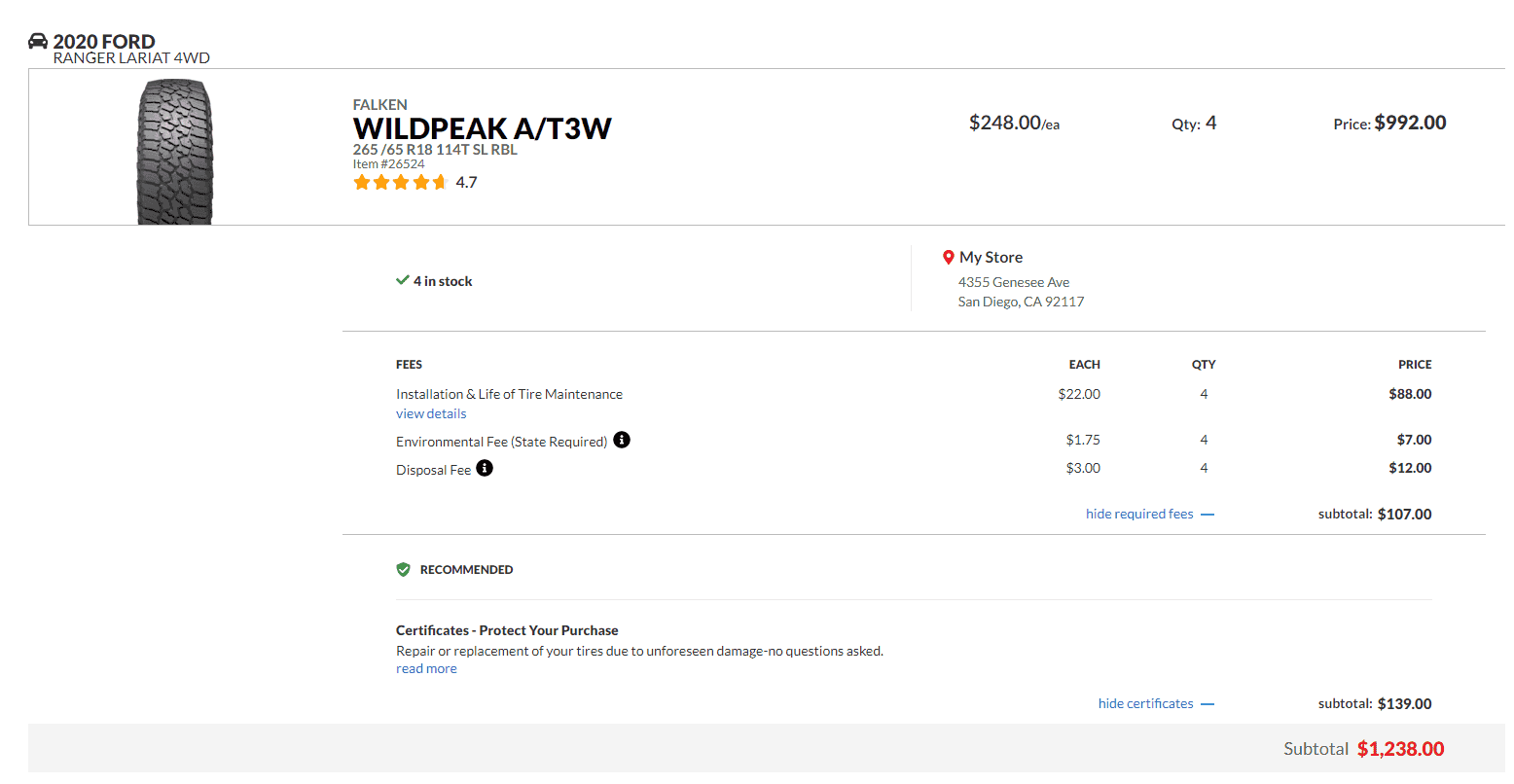Click Installation & Life of Tire Maintenance
Image resolution: width=1514 pixels, height=784 pixels.
509,394
